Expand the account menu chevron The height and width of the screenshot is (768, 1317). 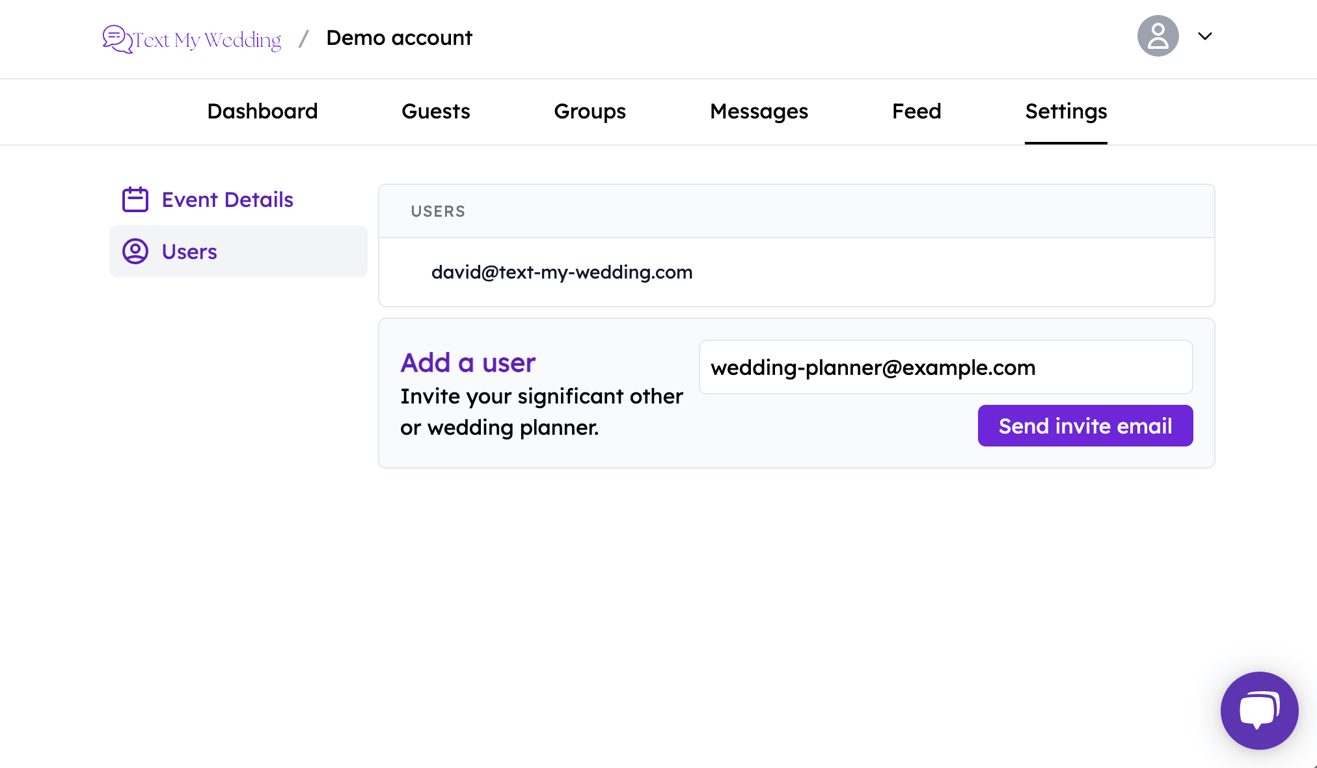[1204, 36]
